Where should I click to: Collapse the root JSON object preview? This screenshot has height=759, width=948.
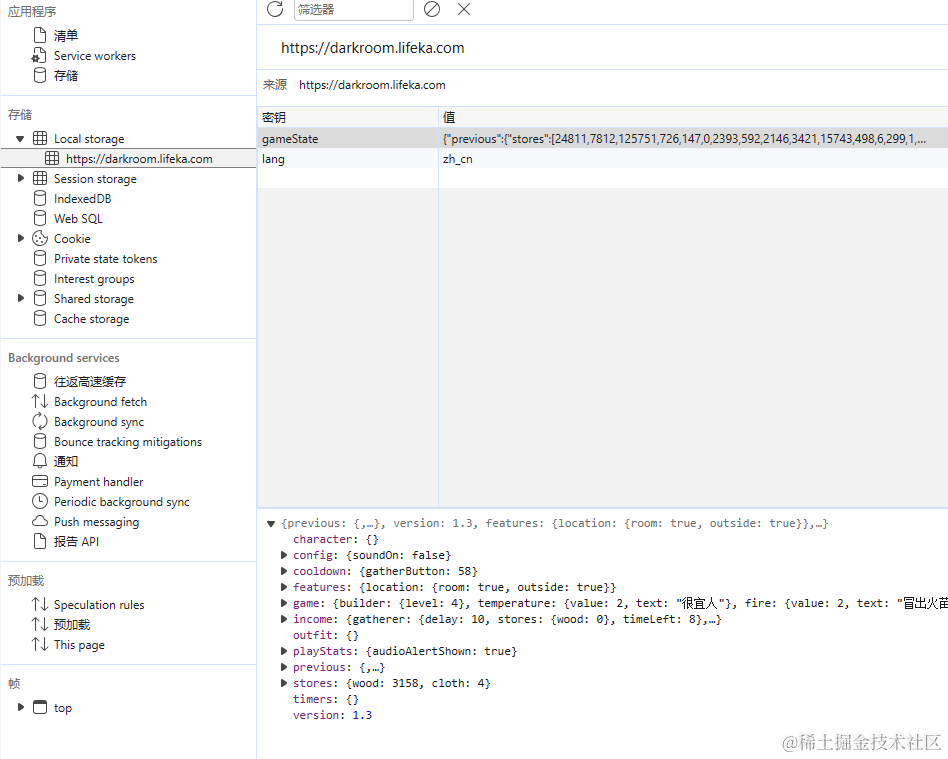pos(271,524)
